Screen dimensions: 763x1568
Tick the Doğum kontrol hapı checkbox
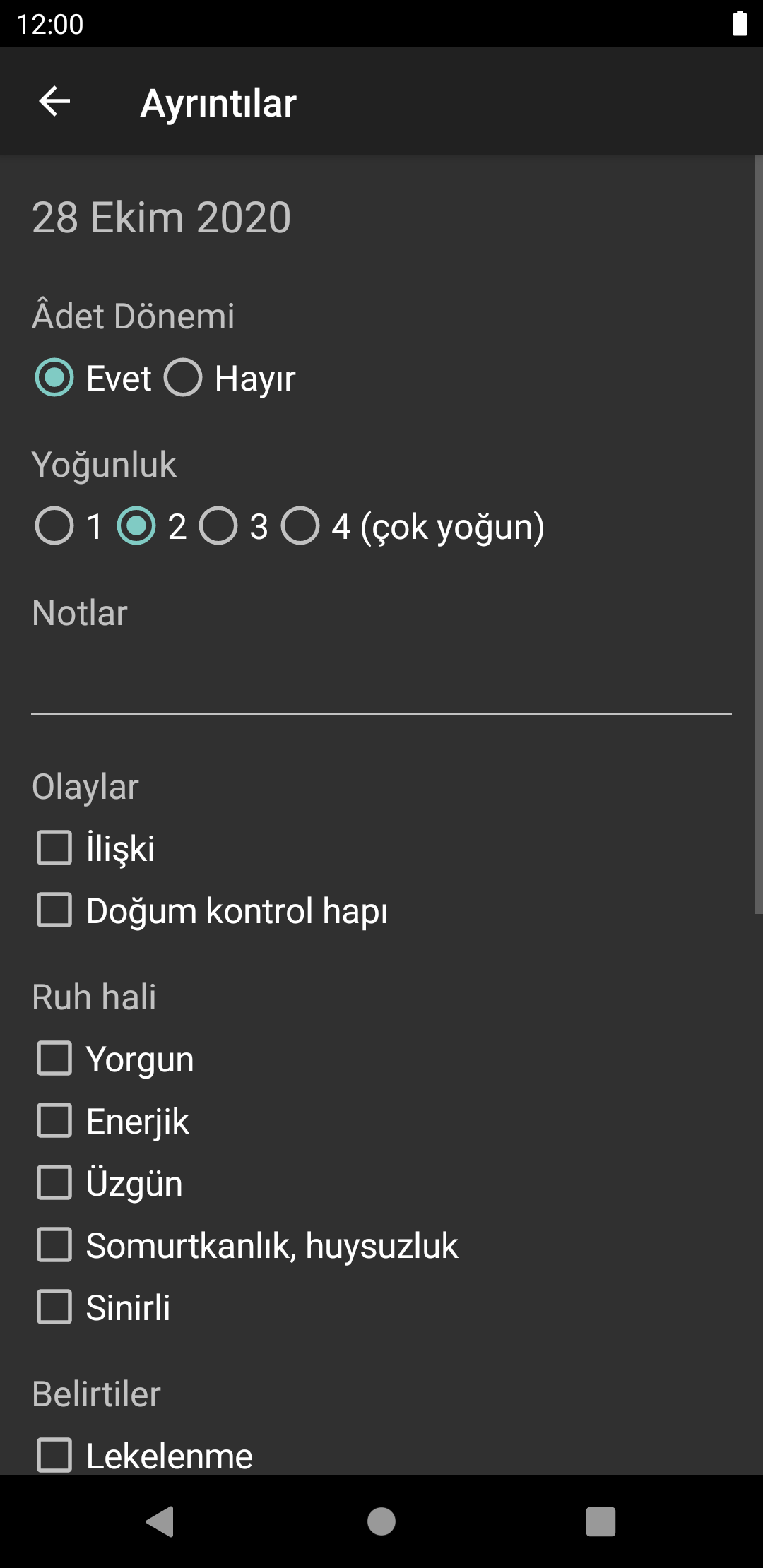coord(54,910)
